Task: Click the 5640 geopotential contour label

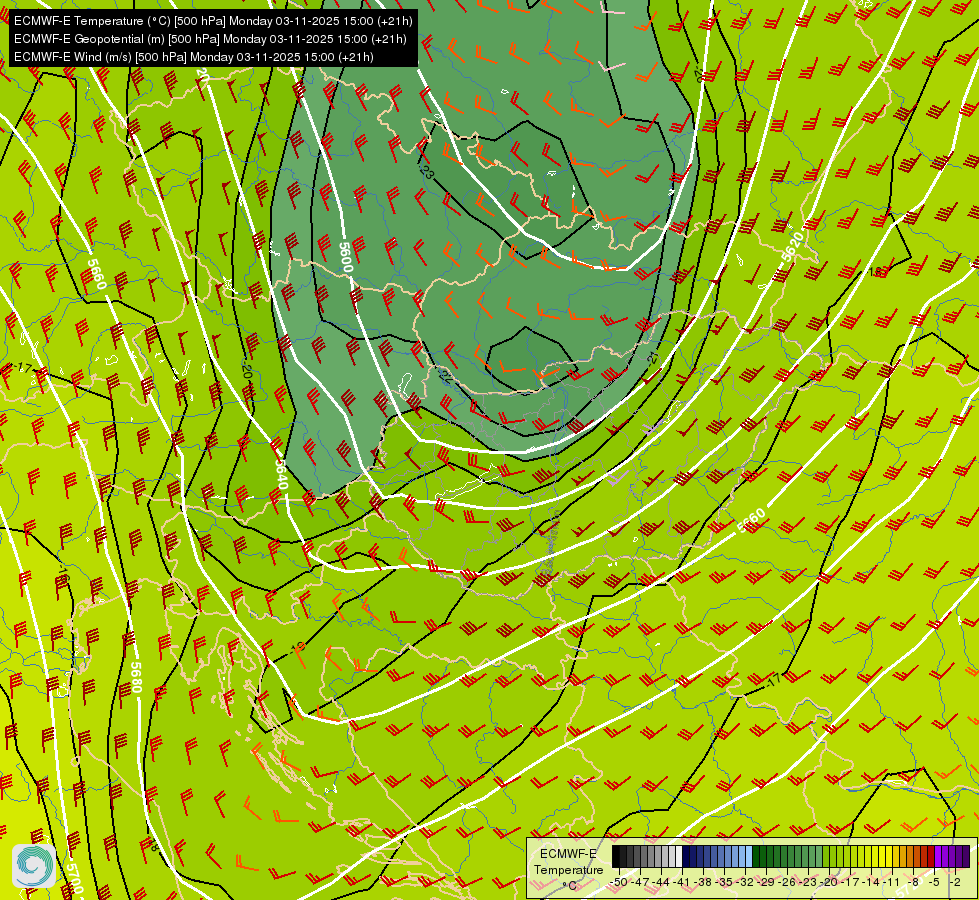Action: click(281, 473)
